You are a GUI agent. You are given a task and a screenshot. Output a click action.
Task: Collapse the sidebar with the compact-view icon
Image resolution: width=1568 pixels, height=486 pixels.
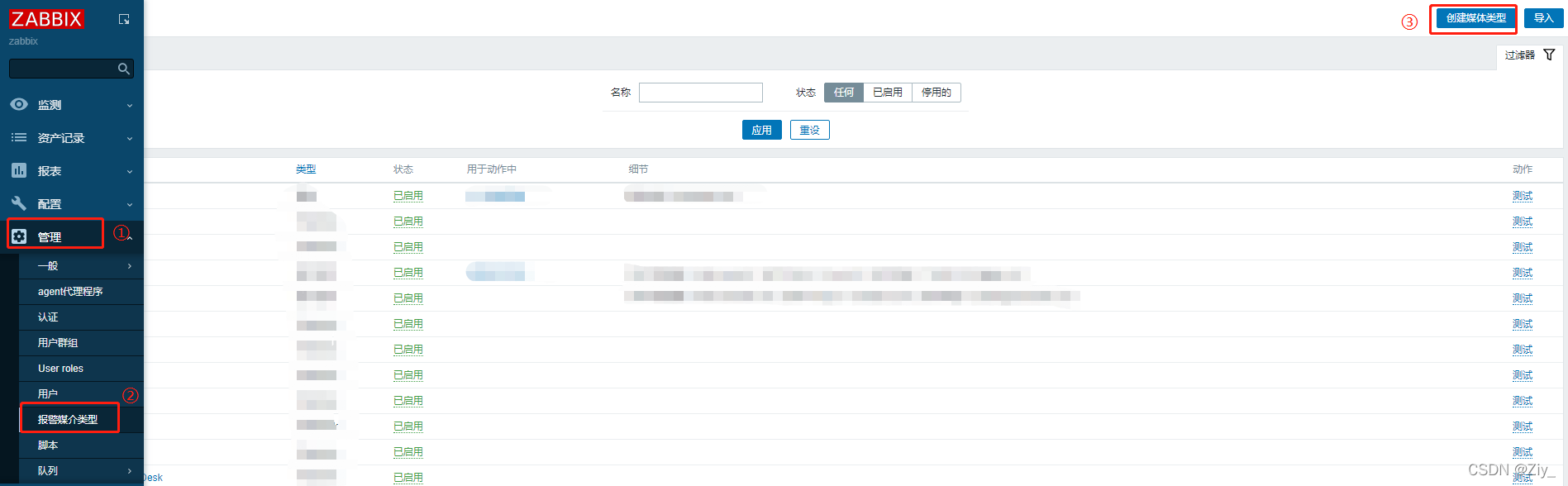click(x=124, y=19)
